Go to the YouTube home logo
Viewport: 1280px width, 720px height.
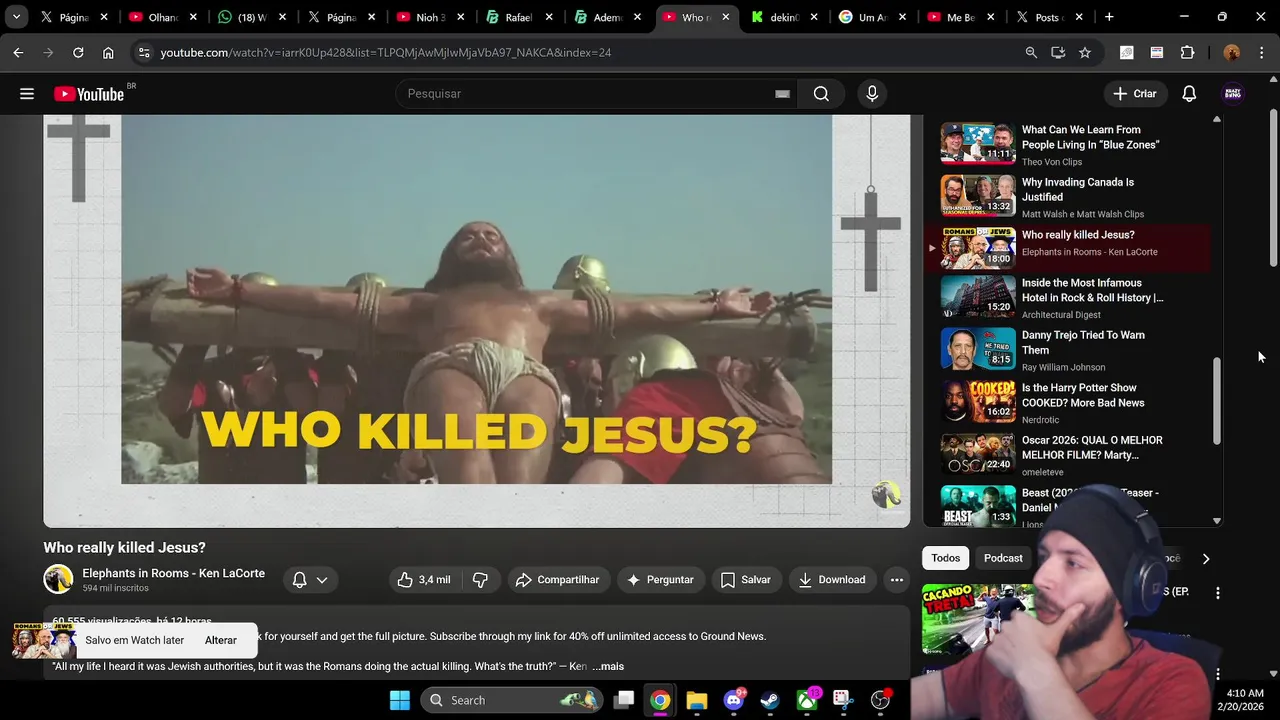(88, 94)
